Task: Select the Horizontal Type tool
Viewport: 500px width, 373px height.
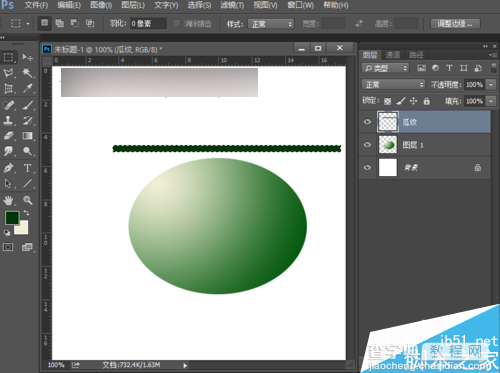Action: (x=27, y=168)
